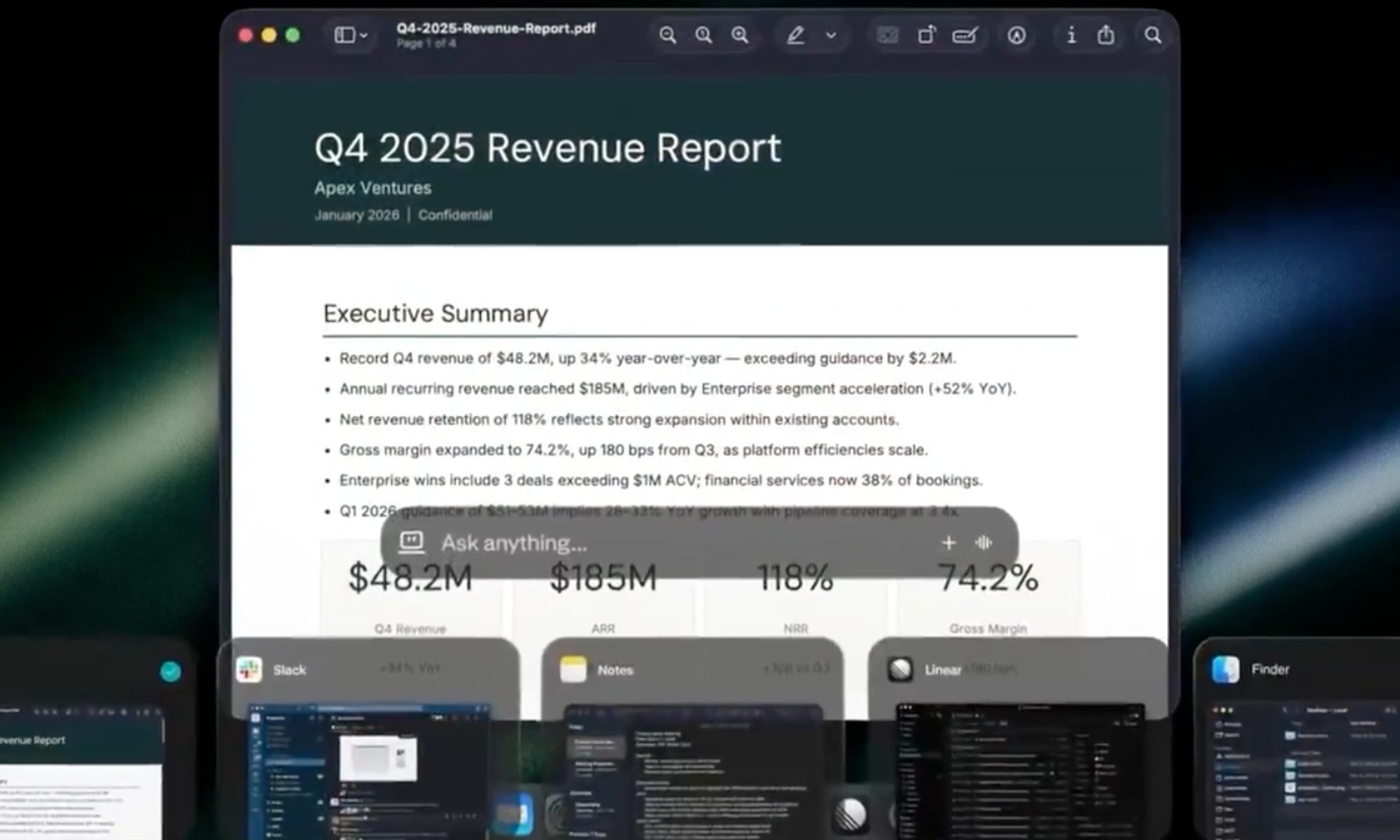Click the Ask anything input field
1400x840 pixels.
click(x=630, y=543)
